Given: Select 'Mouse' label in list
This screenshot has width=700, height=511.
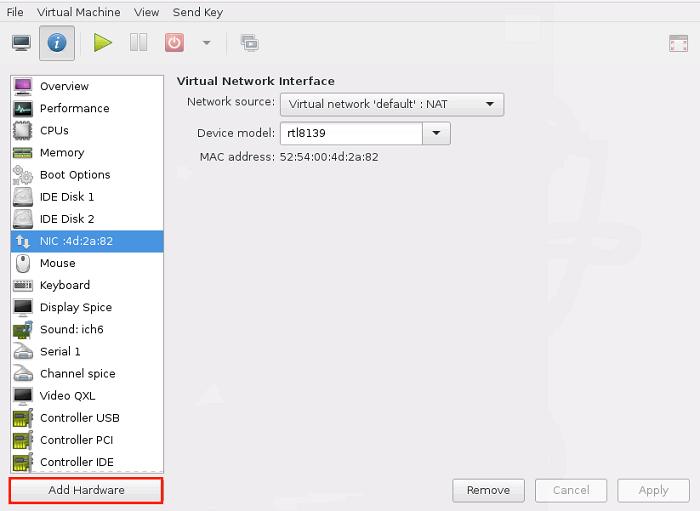Looking at the screenshot, I should 58,263.
